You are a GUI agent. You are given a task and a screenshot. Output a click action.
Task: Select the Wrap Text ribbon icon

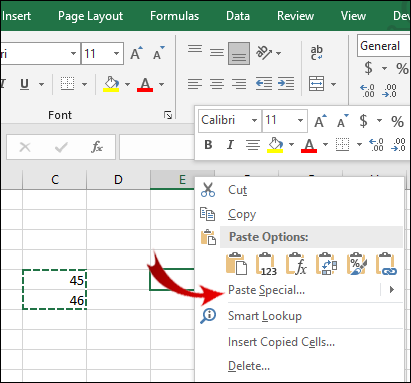[316, 53]
